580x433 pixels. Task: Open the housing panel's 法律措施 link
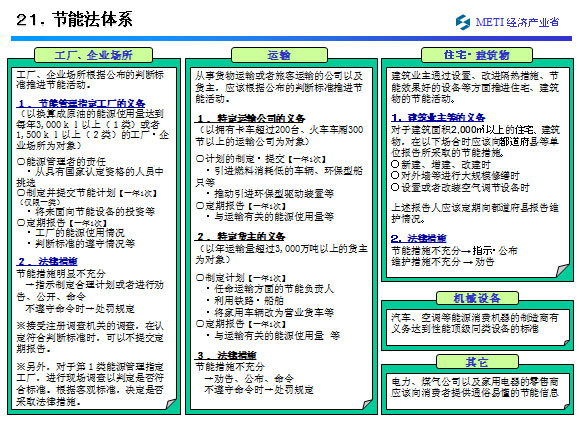419,239
